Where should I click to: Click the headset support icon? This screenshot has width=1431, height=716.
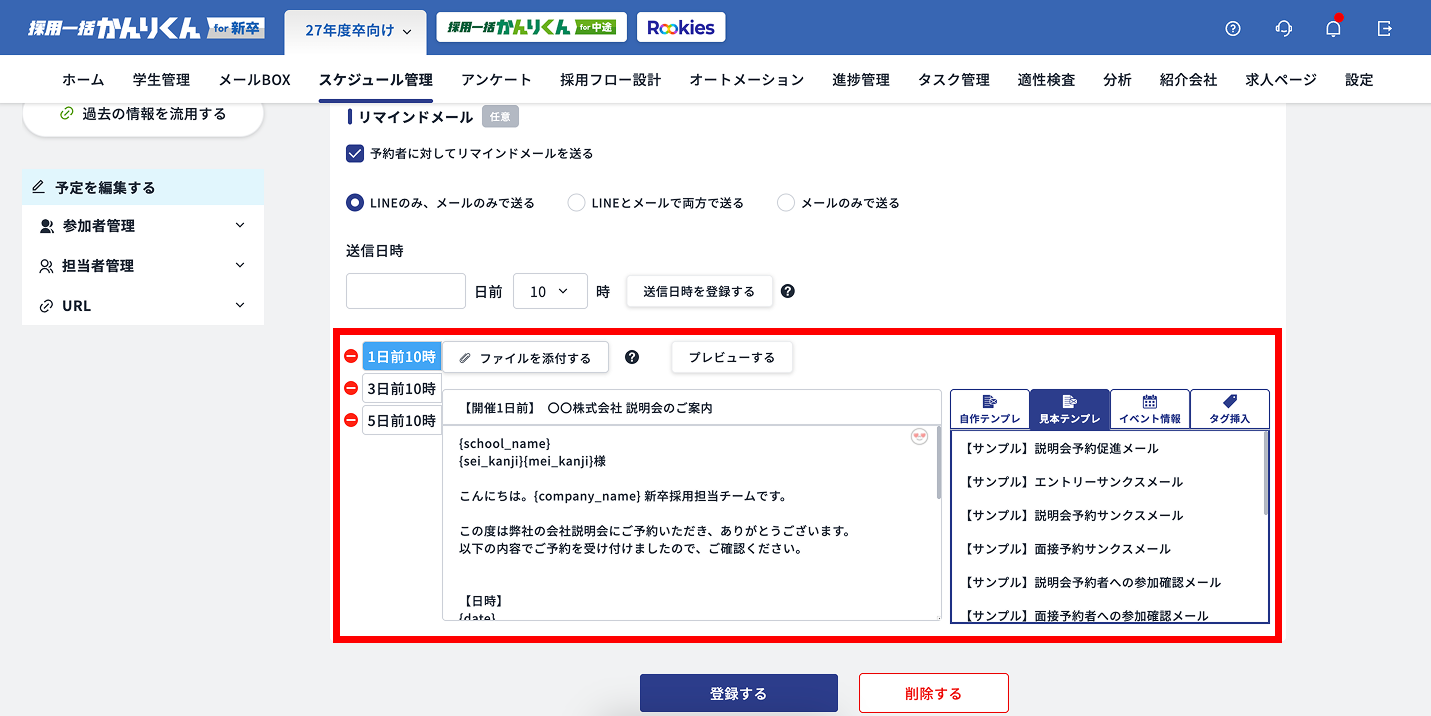[x=1283, y=29]
